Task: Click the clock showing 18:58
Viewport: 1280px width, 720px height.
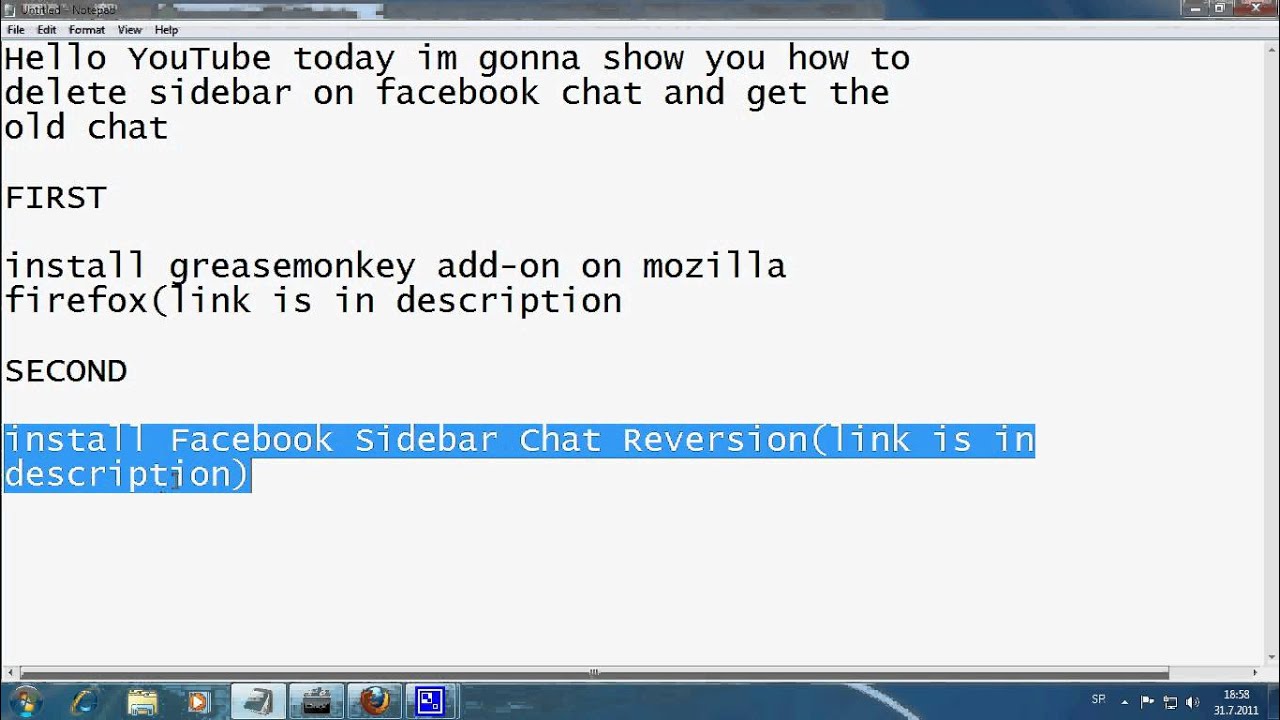Action: (1236, 702)
